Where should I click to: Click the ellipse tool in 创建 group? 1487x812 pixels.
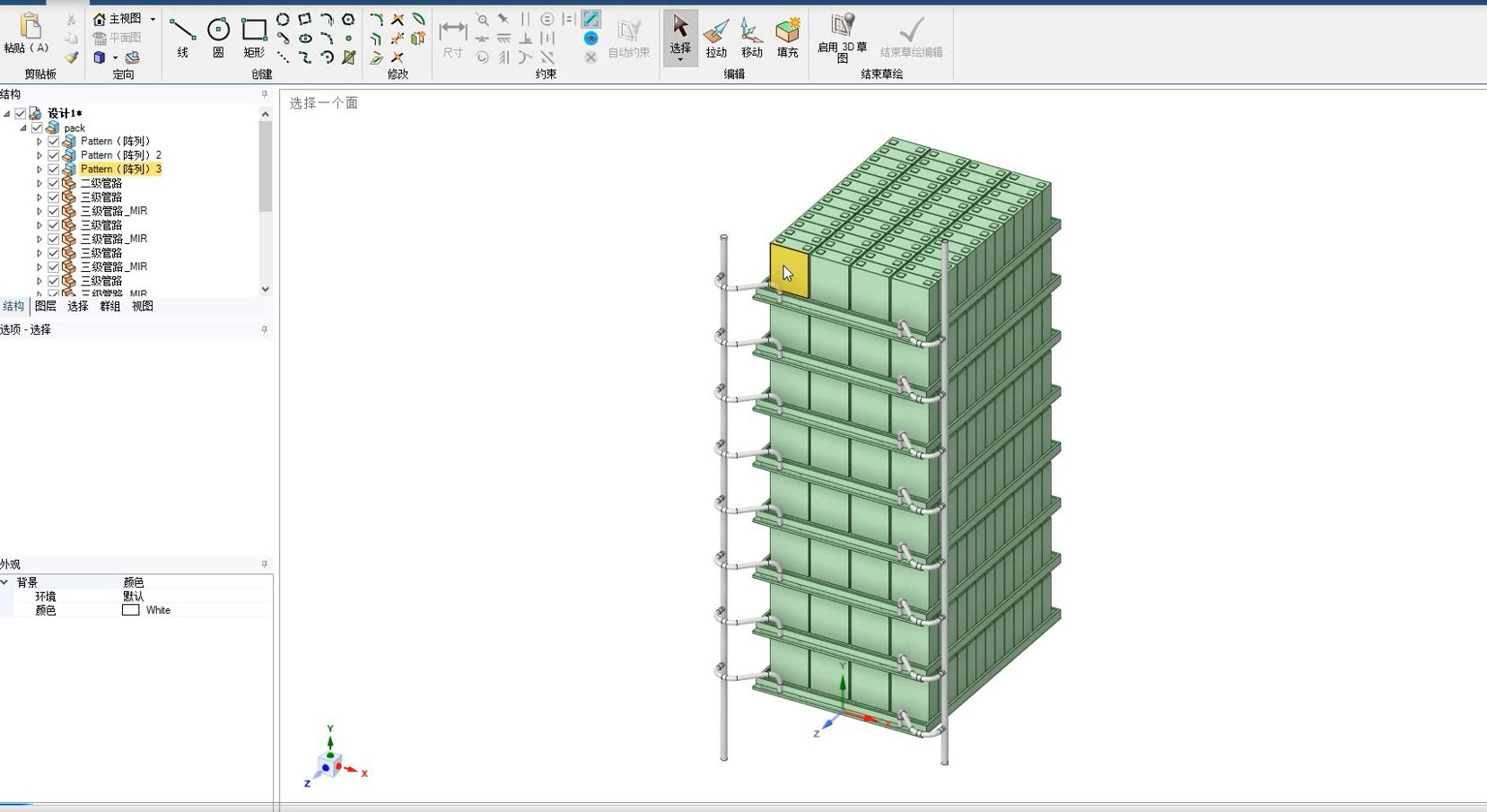coord(305,39)
